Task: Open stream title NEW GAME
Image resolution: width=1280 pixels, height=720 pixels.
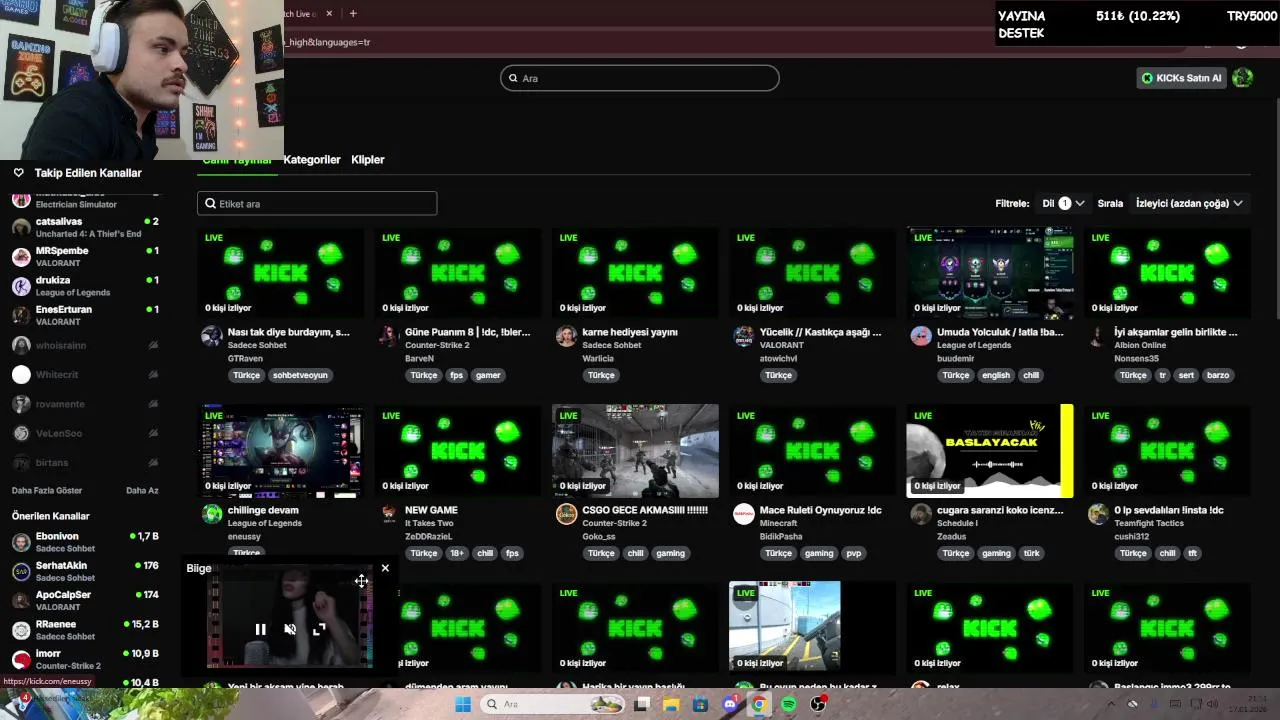Action: pos(431,510)
